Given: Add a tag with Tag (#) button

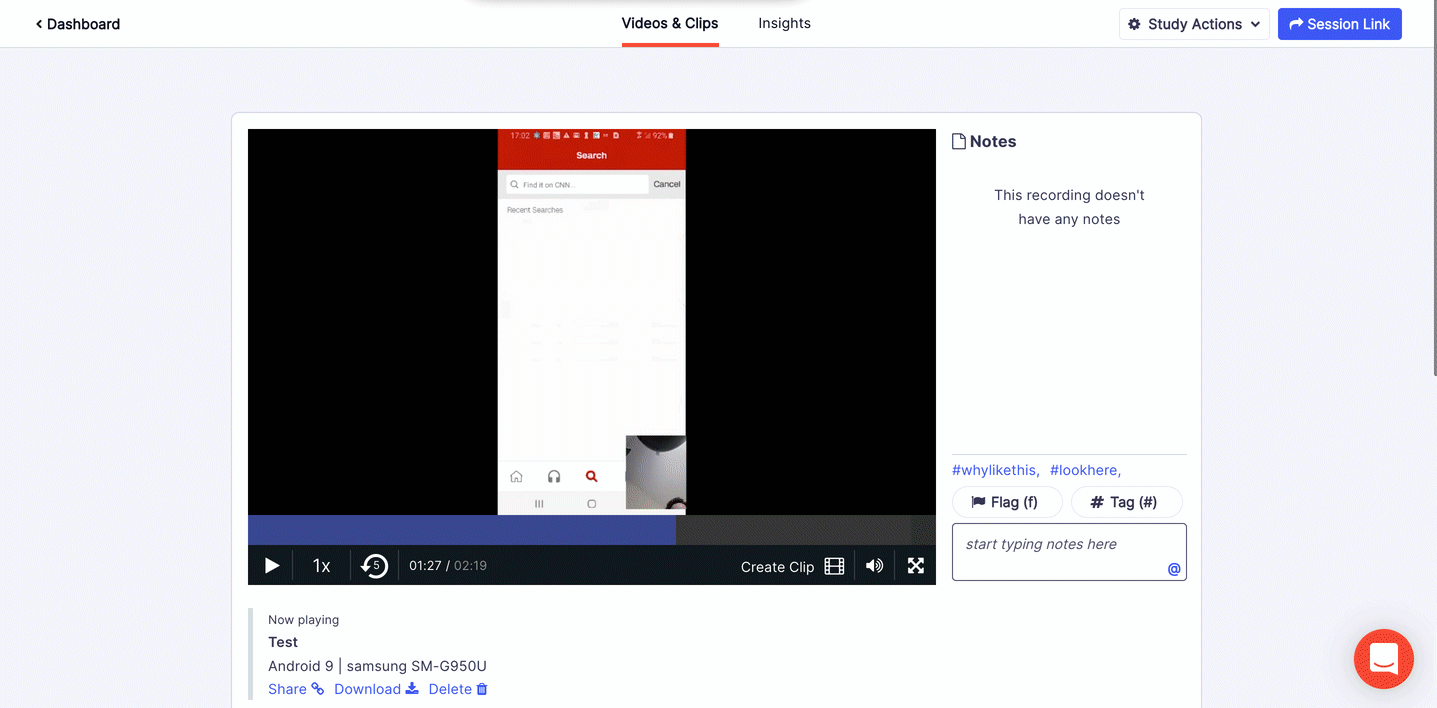Looking at the screenshot, I should [1126, 502].
